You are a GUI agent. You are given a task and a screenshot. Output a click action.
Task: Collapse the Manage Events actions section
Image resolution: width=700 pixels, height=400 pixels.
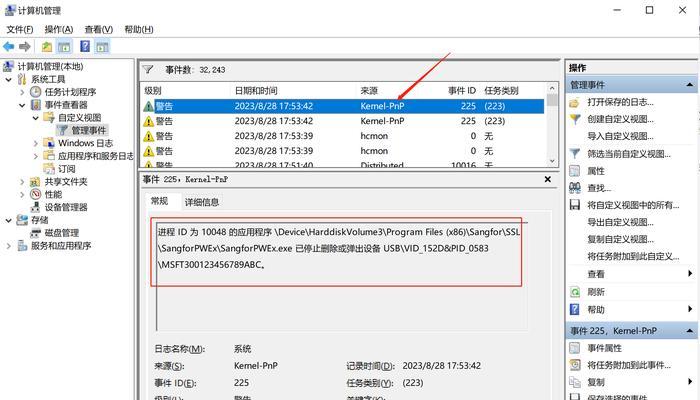690,85
